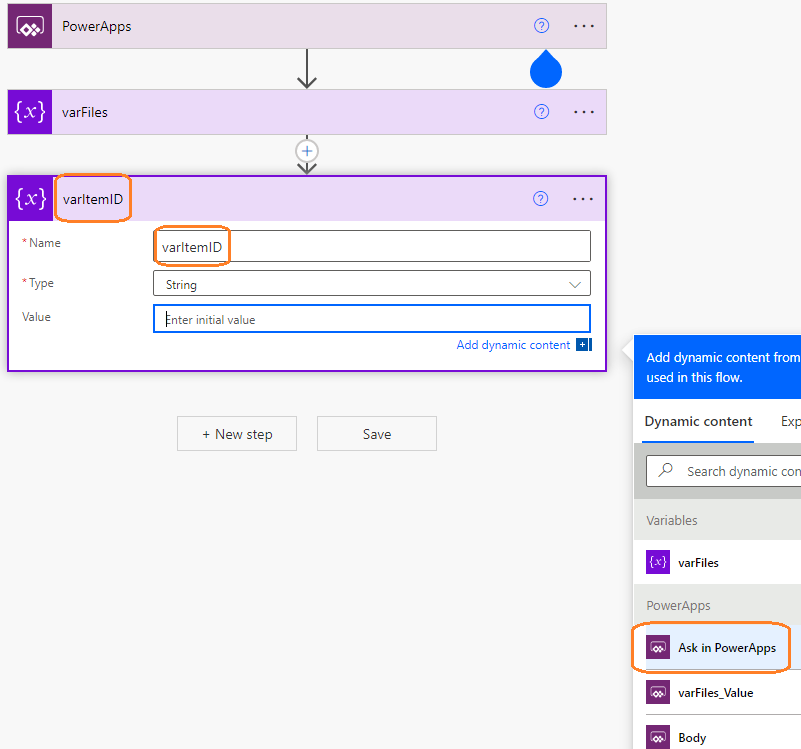Click the search magnifier icon in dynamic content

666,470
